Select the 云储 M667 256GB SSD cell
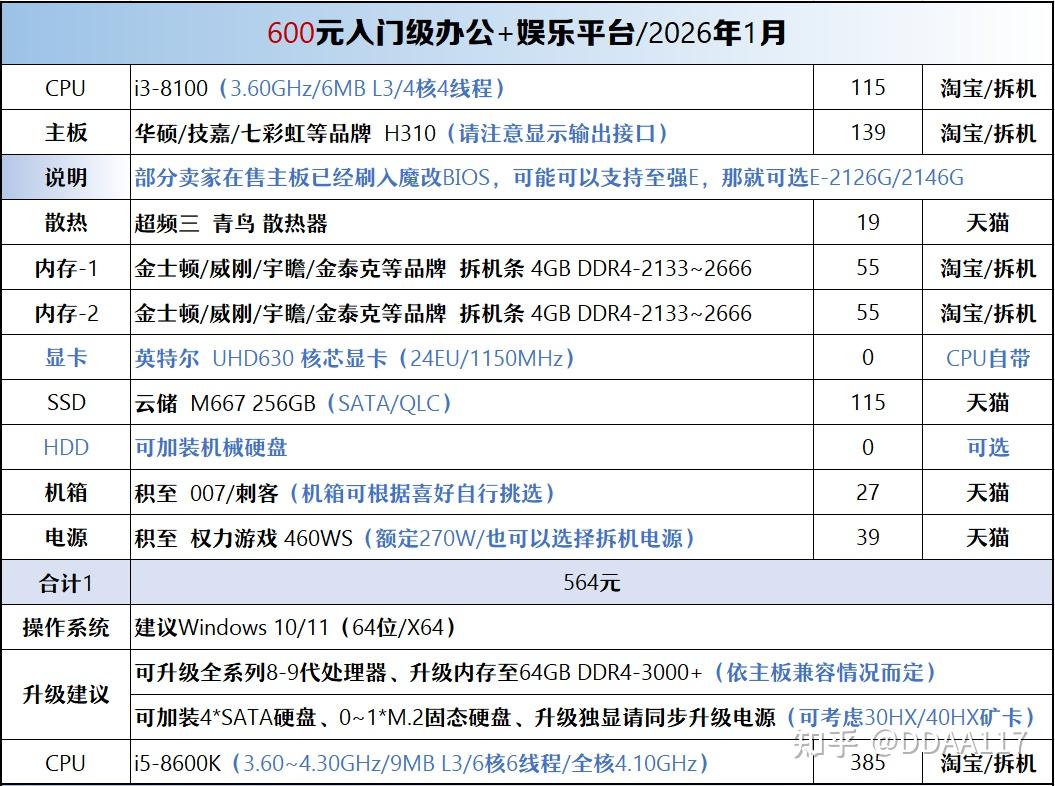The height and width of the screenshot is (786, 1055). [472, 402]
